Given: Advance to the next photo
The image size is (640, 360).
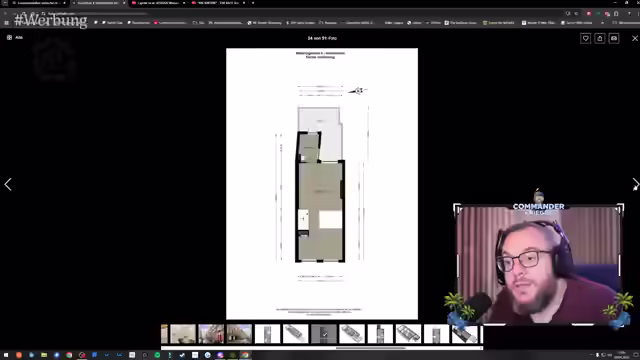Looking at the screenshot, I should 635,184.
